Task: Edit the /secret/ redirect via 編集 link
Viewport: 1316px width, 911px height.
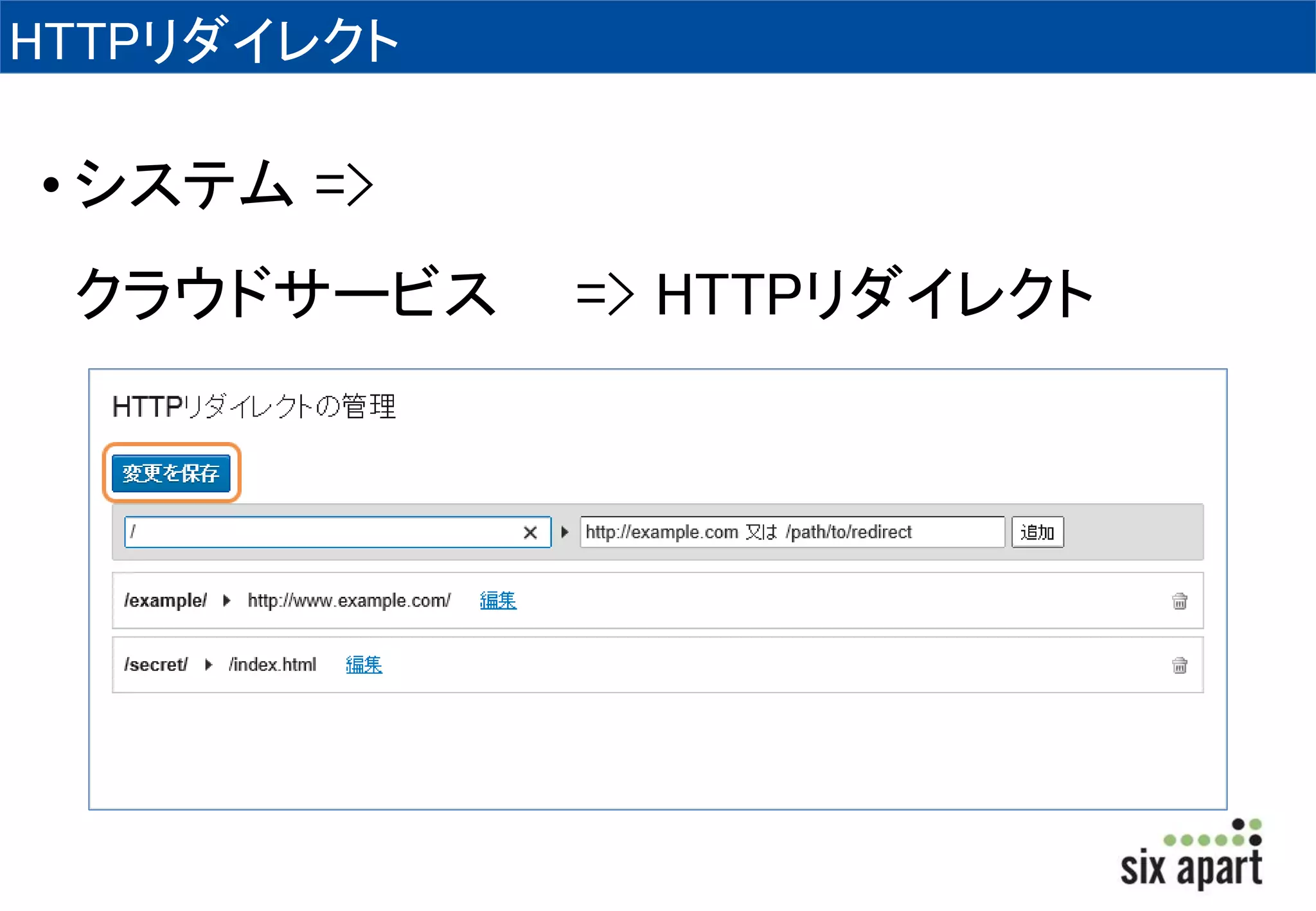Action: pos(364,664)
